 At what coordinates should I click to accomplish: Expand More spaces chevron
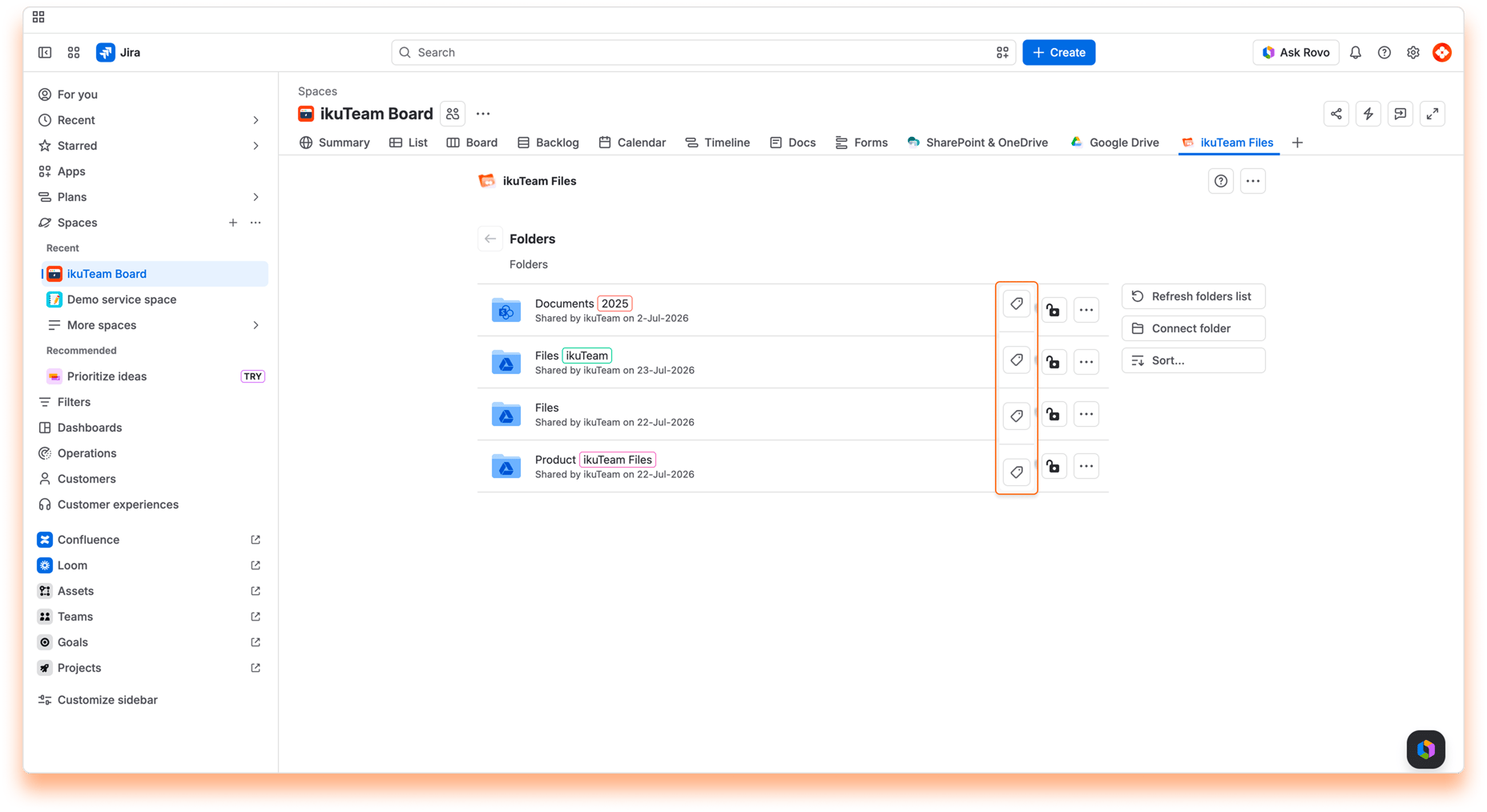(x=256, y=325)
